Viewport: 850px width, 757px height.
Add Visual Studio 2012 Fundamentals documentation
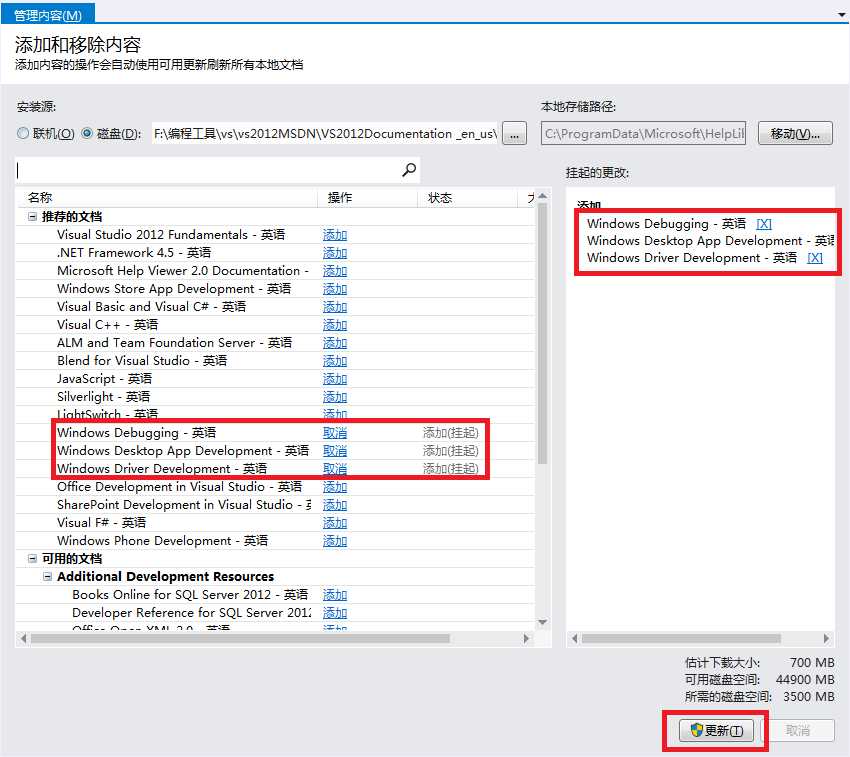pyautogui.click(x=334, y=235)
